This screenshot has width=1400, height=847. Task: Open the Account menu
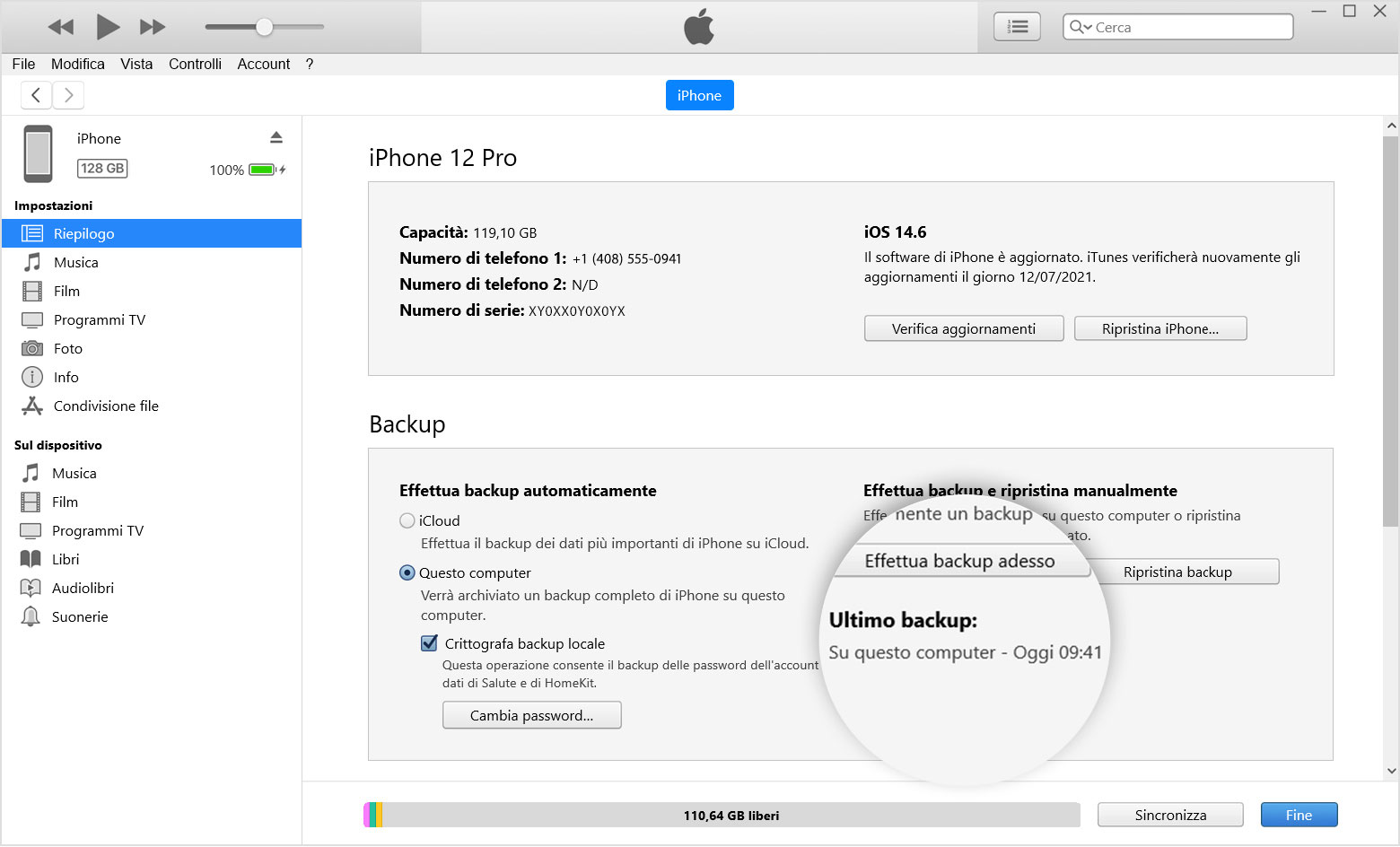[263, 64]
